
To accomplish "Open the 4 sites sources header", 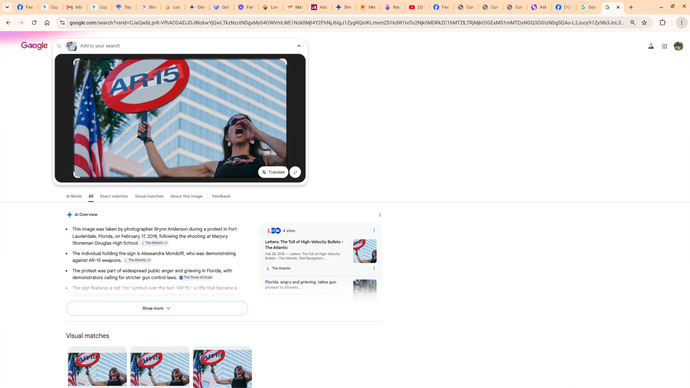I will [281, 231].
